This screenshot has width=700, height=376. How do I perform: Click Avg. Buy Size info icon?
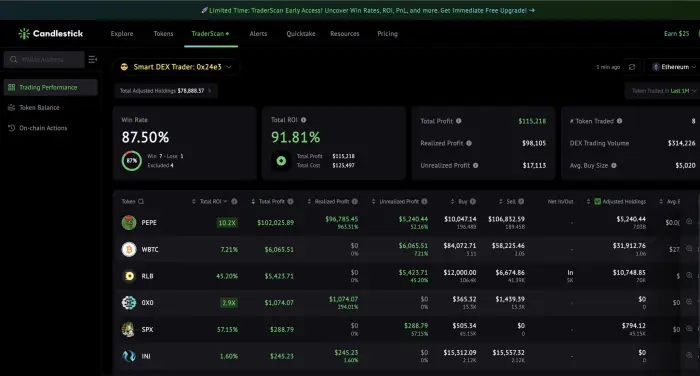click(x=614, y=165)
